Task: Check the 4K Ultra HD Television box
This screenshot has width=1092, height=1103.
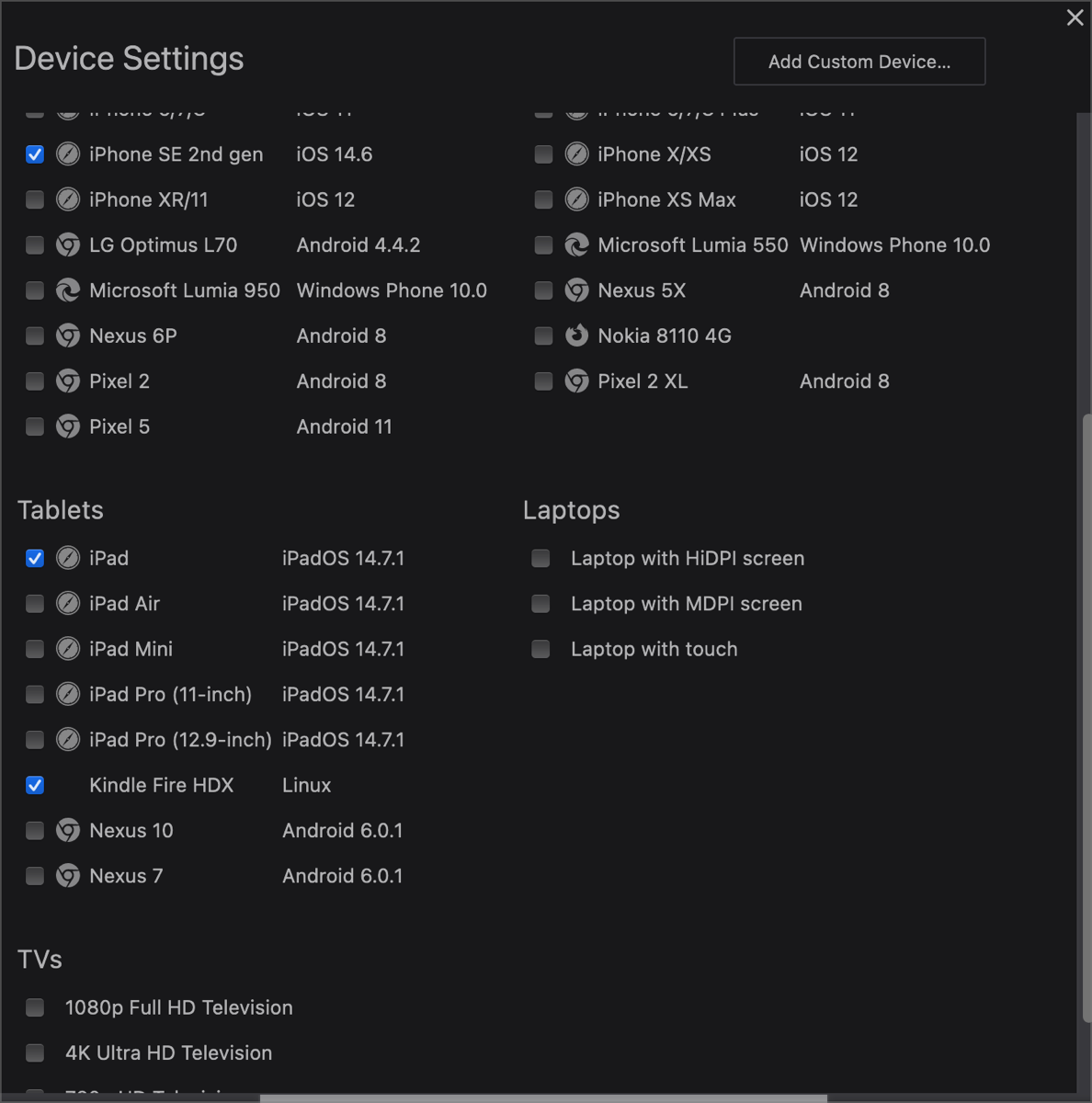Action: [x=35, y=1052]
